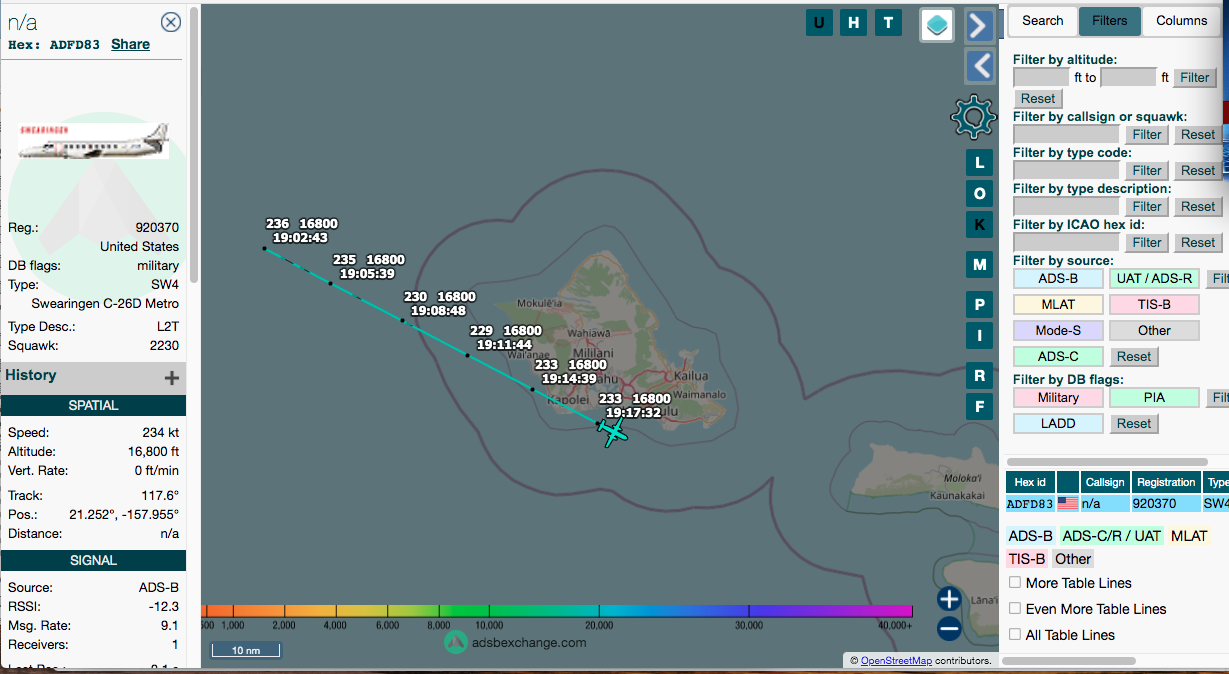
Task: Sort table by Hex id column
Action: pos(1030,482)
